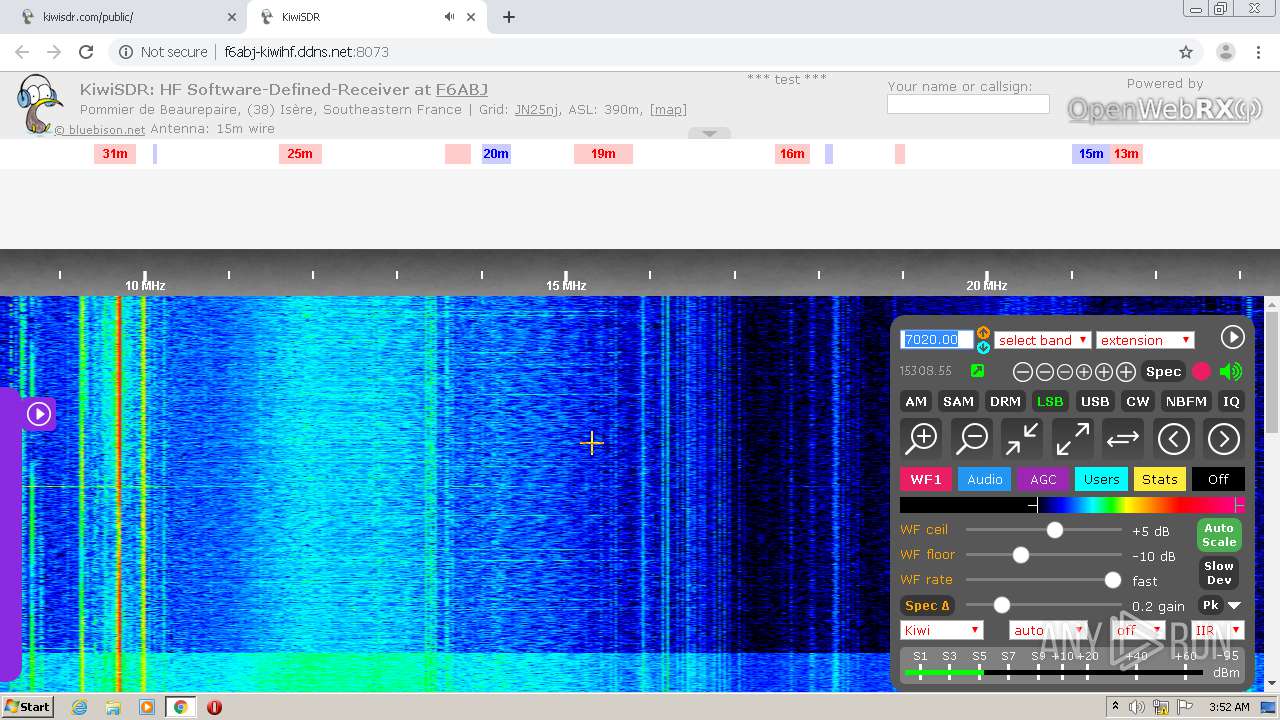Click the play circle on the purple side tab
Image resolution: width=1280 pixels, height=720 pixels.
(38, 413)
